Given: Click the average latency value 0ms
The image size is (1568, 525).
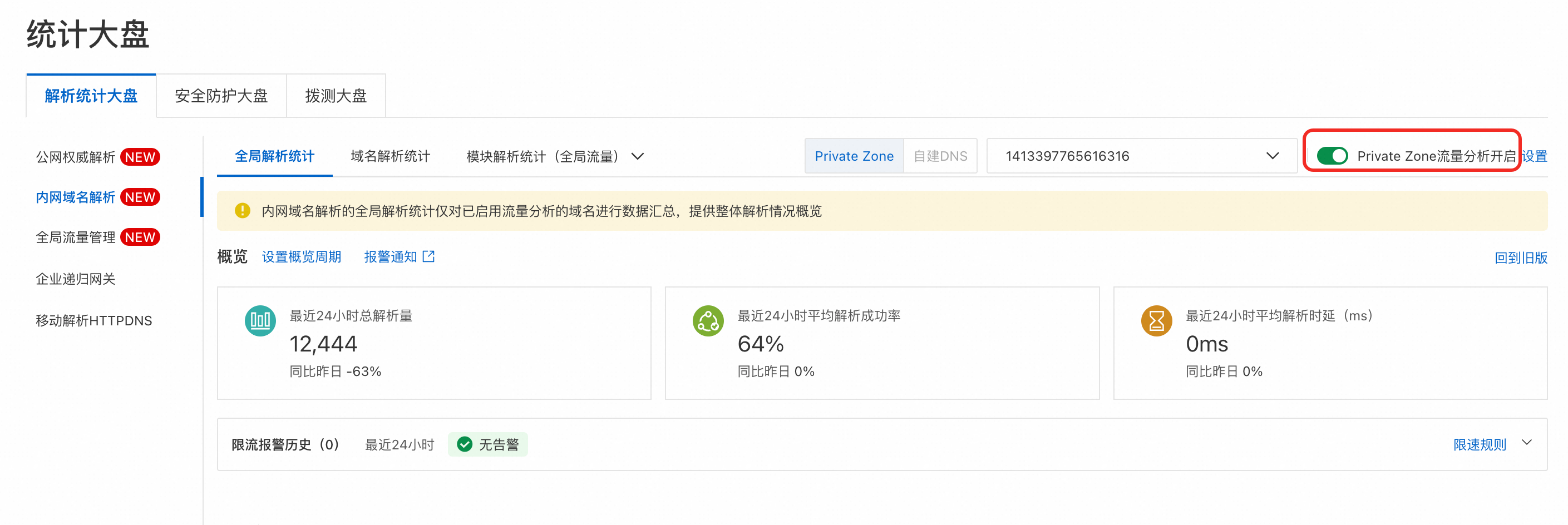Looking at the screenshot, I should (x=1206, y=344).
